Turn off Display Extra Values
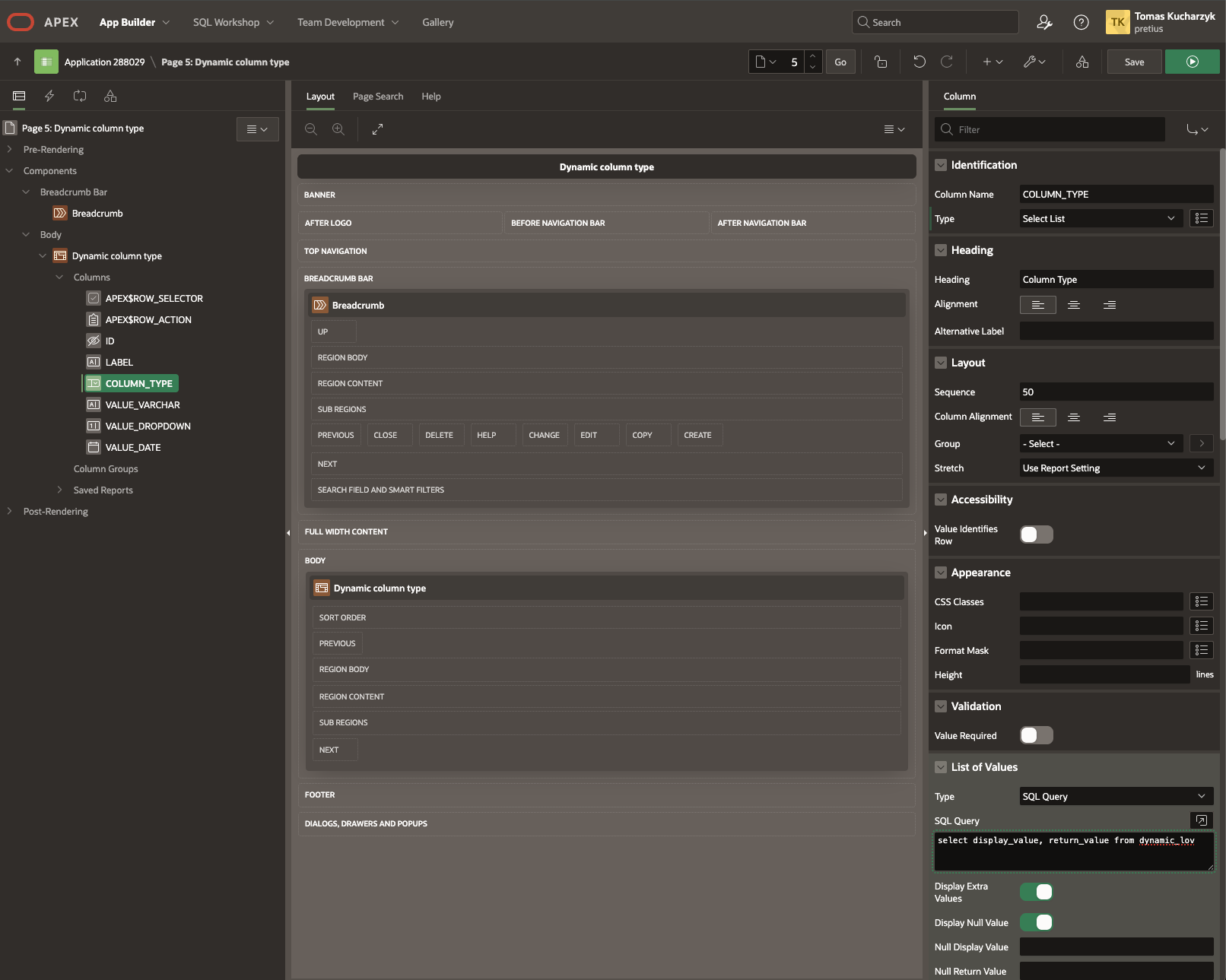 pyautogui.click(x=1036, y=892)
